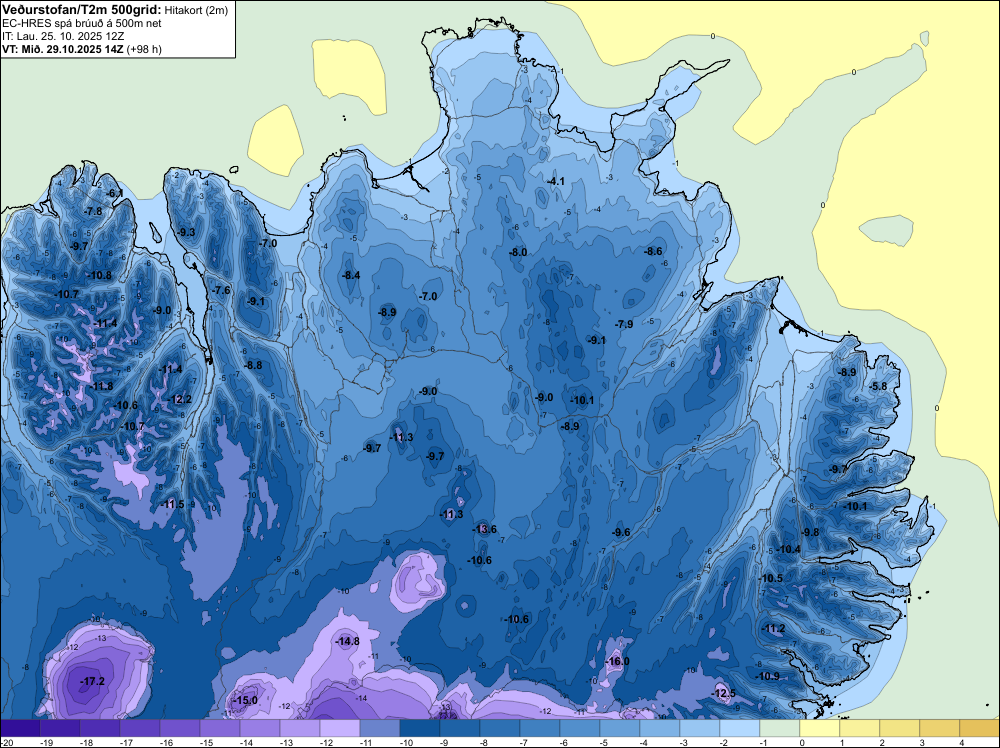Click the -6.1 temperature label
Viewport: 1000px width, 748px height.
tap(115, 194)
